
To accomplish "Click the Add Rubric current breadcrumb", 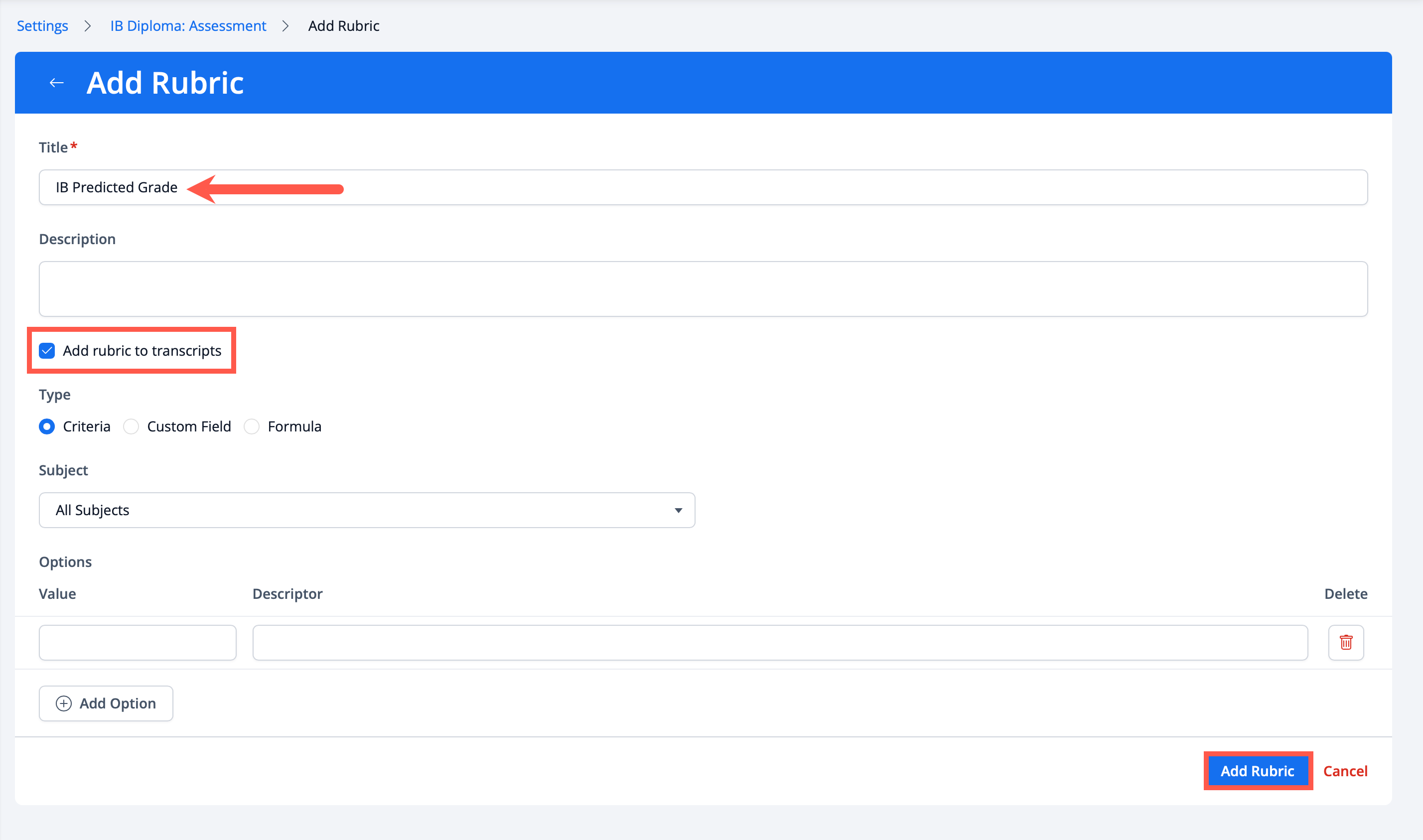I will tap(344, 26).
